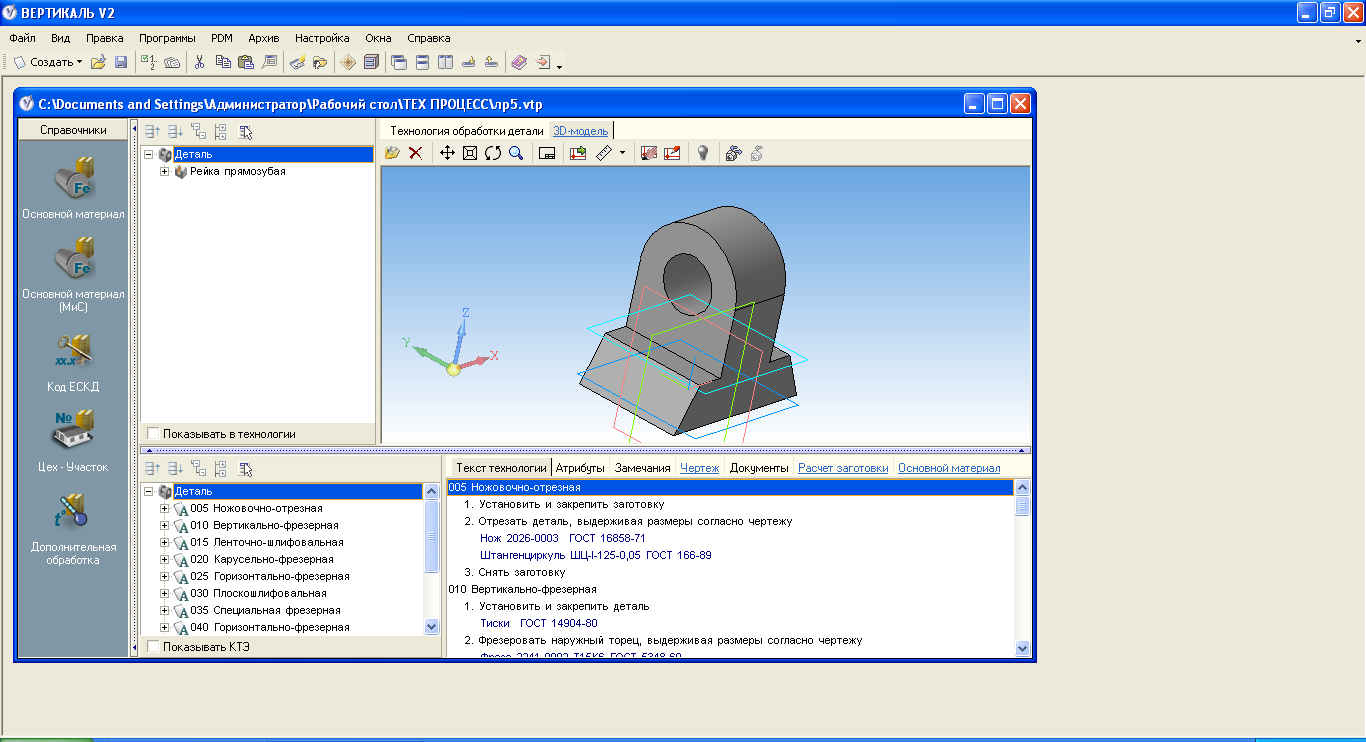The width and height of the screenshot is (1366, 742).
Task: Click the Справочники panel header button
Action: pos(74,130)
